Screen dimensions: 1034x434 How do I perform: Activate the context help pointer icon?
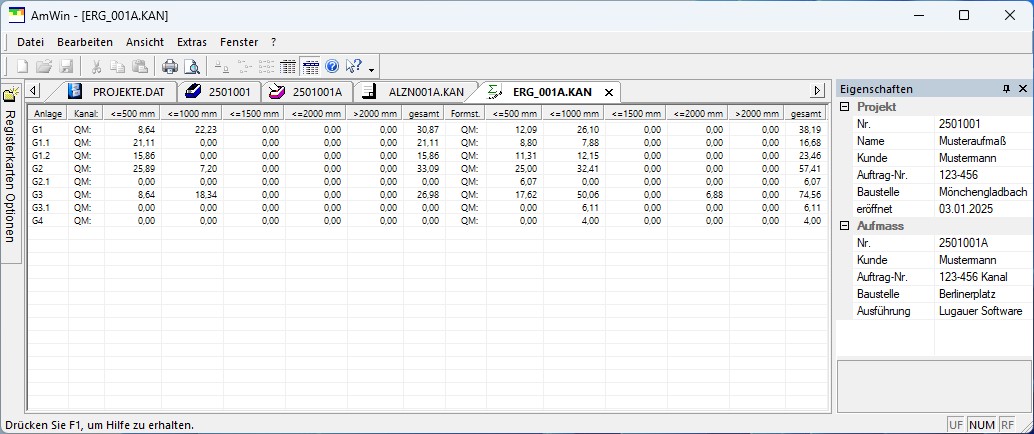click(x=353, y=66)
